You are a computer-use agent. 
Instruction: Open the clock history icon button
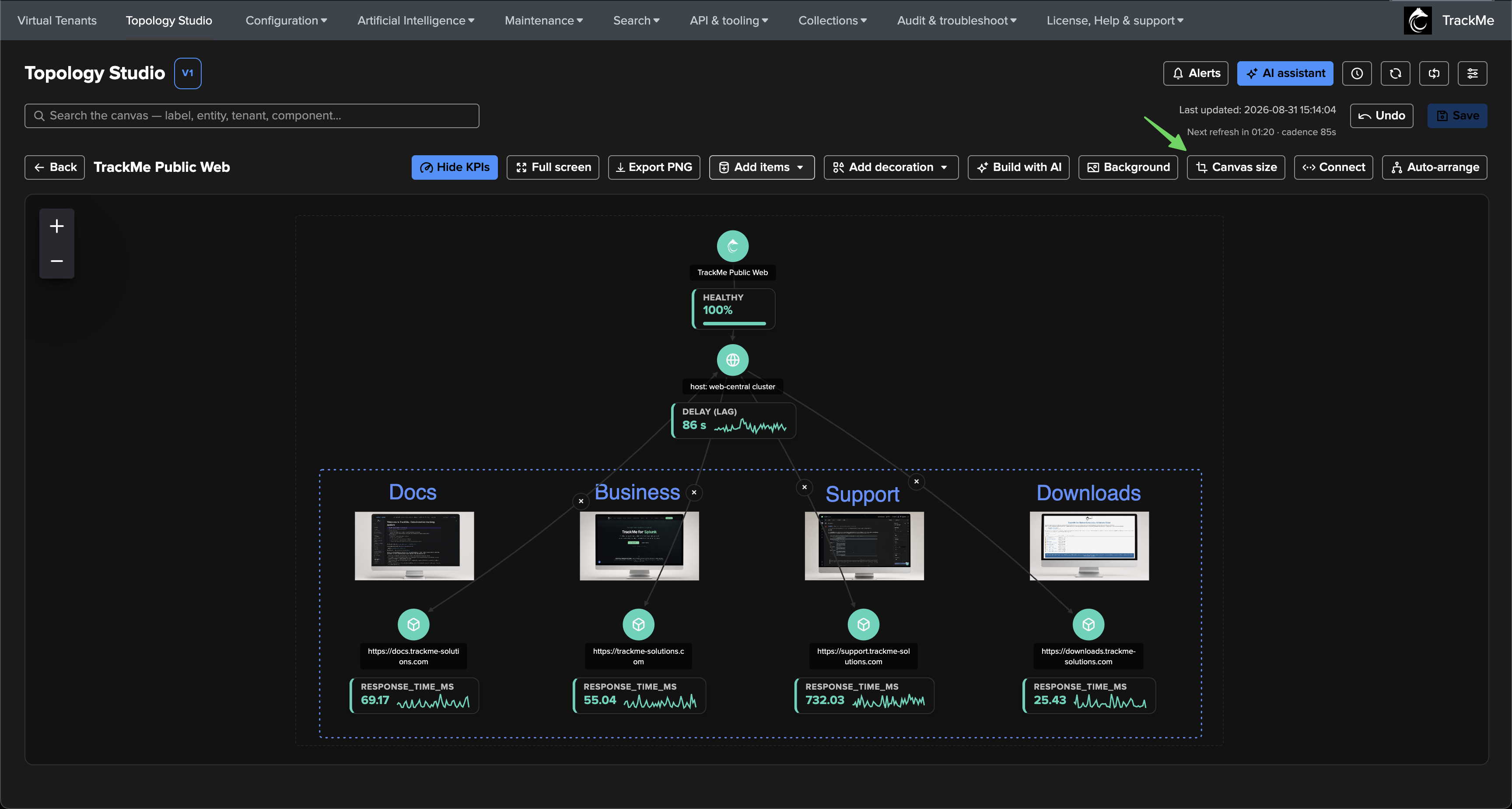click(x=1356, y=73)
